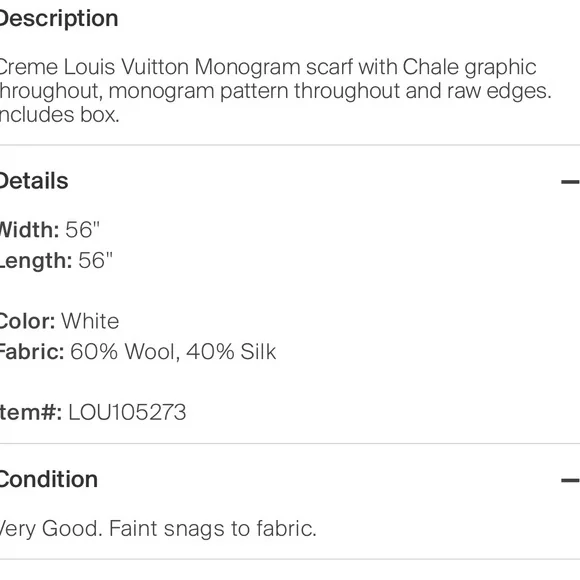Click the Description heading
580x580 pixels.
[x=58, y=18]
